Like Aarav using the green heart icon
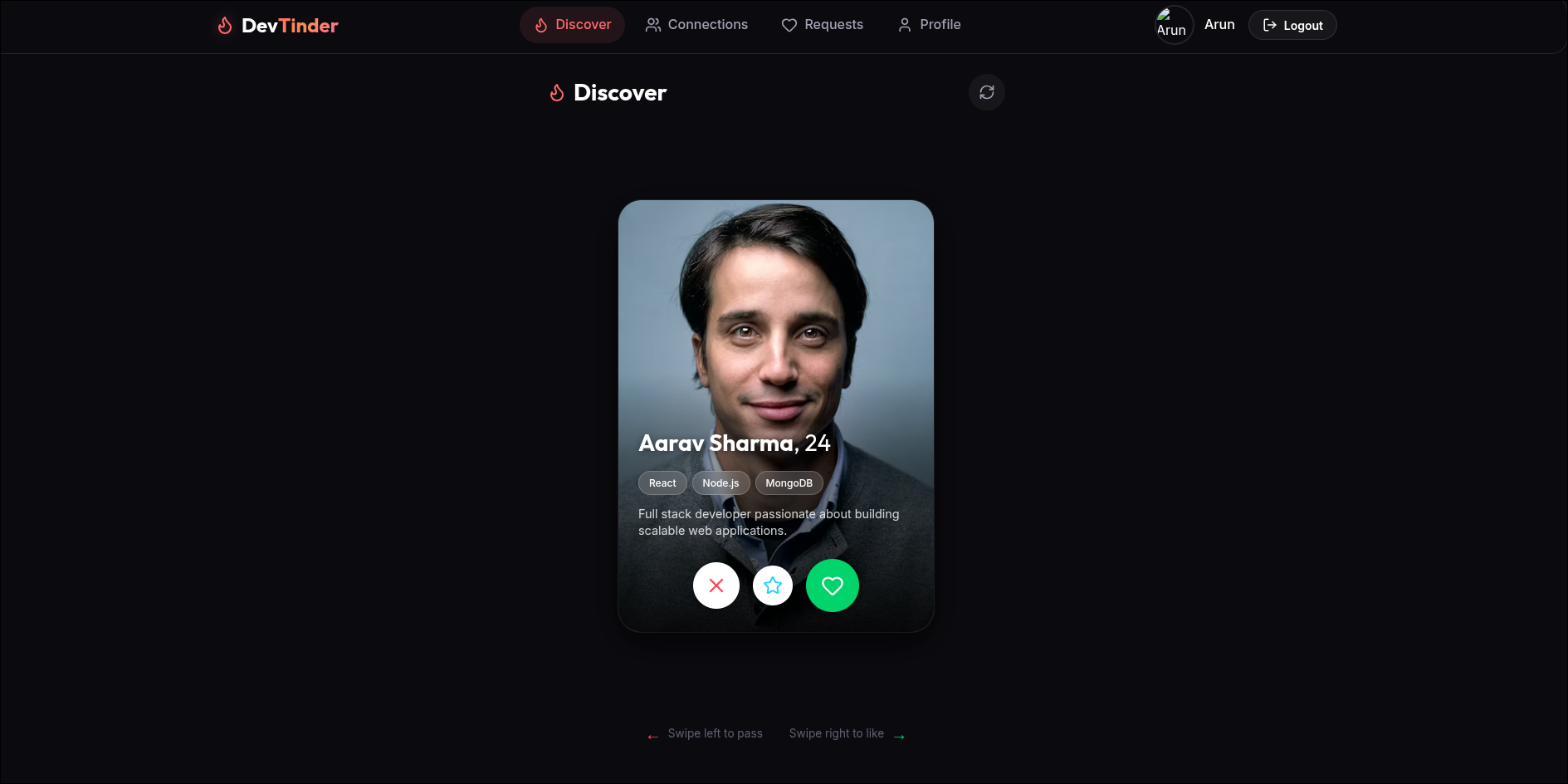The image size is (1568, 784). 833,586
